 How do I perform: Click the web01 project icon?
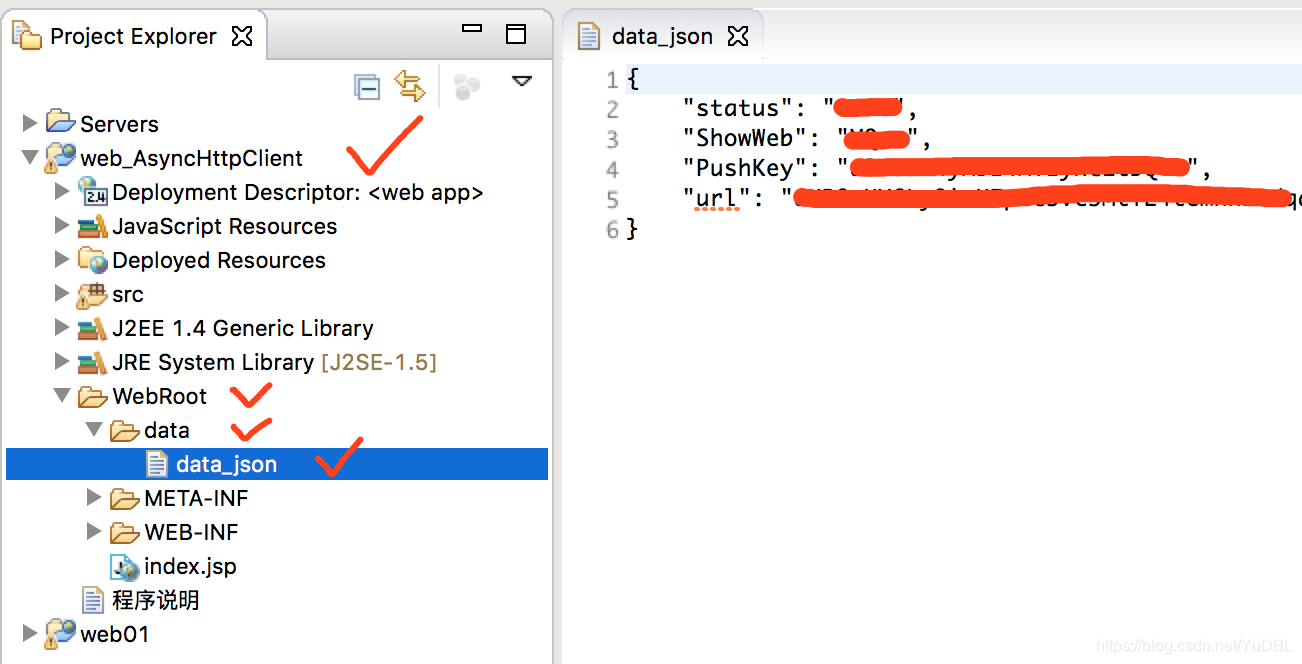point(61,632)
